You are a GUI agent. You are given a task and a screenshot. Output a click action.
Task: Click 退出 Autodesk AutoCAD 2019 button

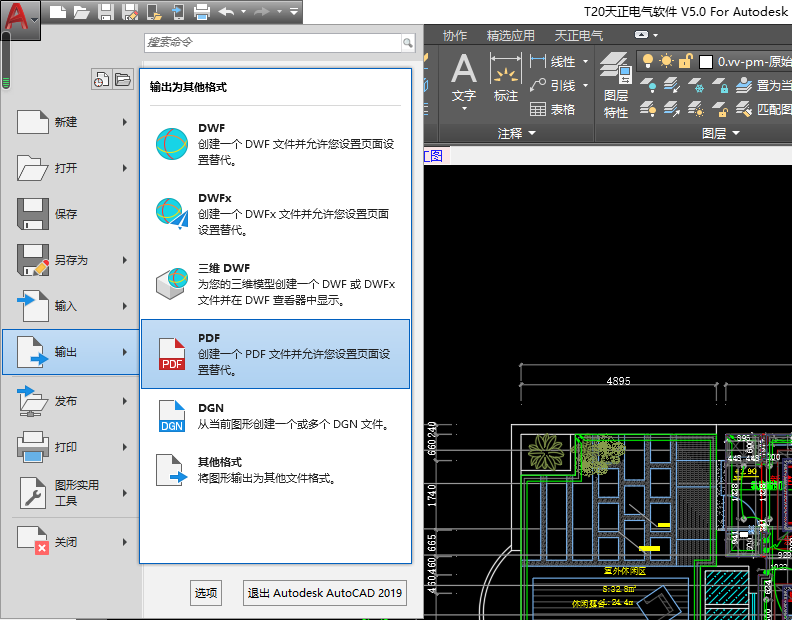pyautogui.click(x=325, y=592)
